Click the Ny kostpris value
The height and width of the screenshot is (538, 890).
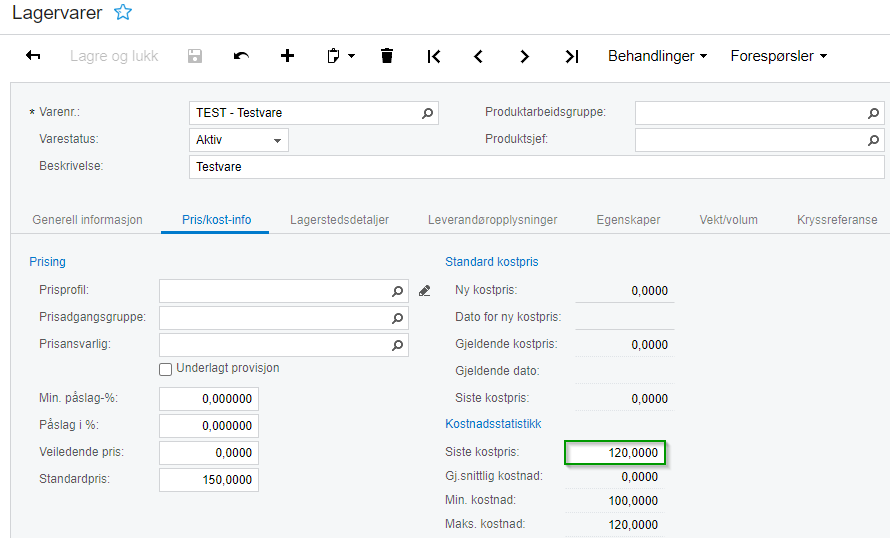coord(624,291)
